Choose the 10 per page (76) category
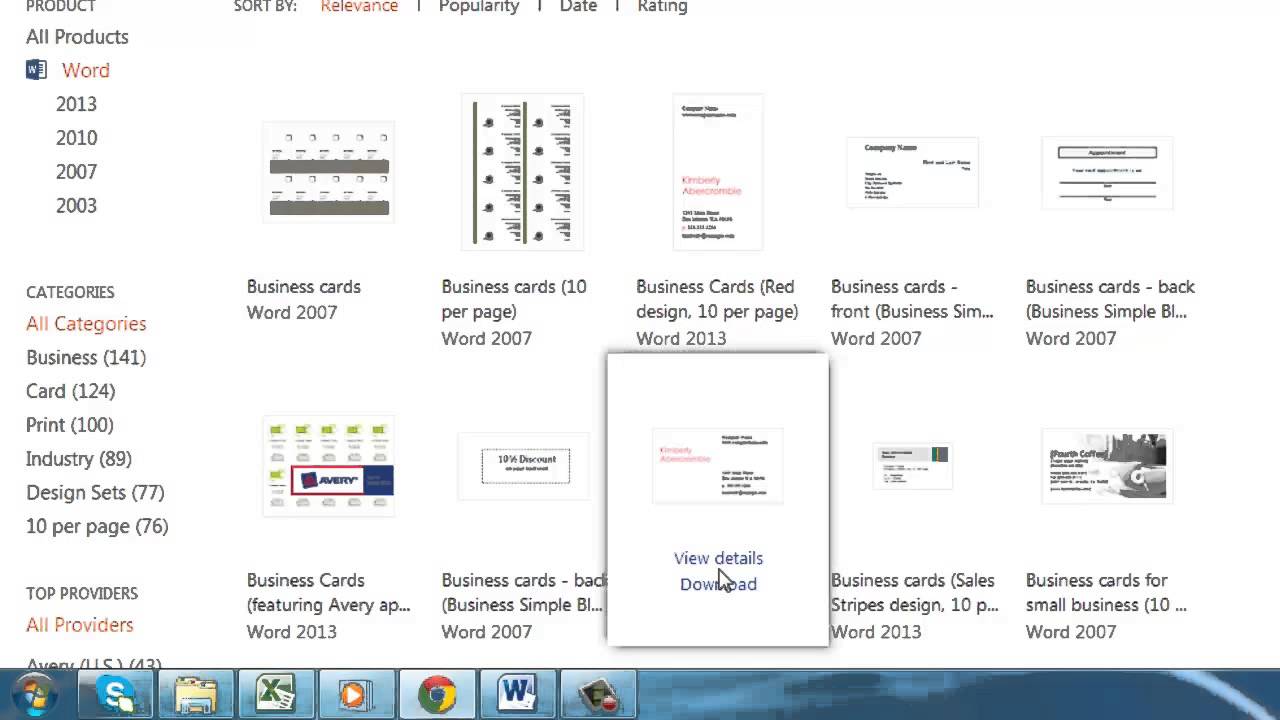 (x=97, y=527)
